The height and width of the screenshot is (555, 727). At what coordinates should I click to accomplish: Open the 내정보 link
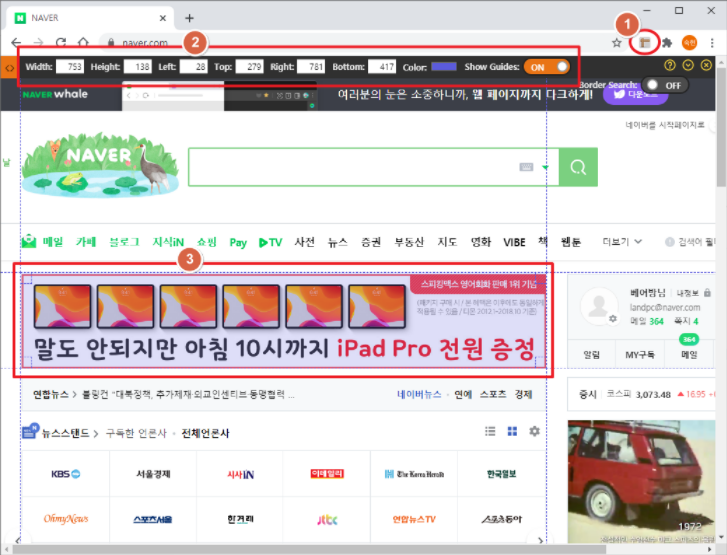coord(688,293)
